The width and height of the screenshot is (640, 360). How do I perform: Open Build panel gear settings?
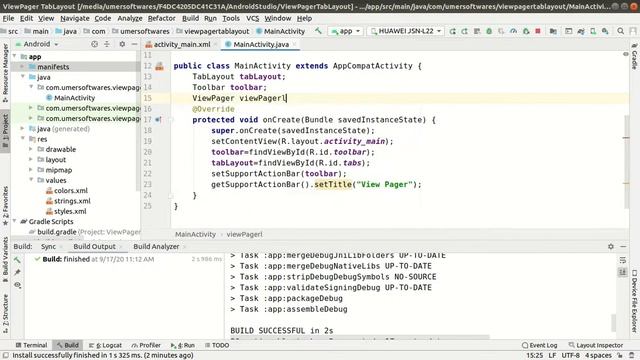point(611,247)
